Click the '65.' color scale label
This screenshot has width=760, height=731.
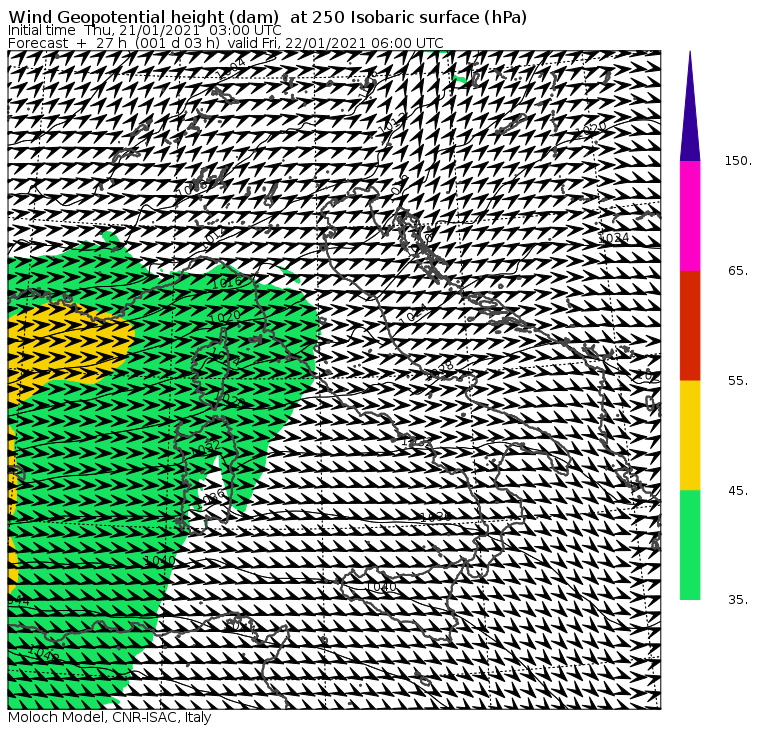[x=738, y=271]
